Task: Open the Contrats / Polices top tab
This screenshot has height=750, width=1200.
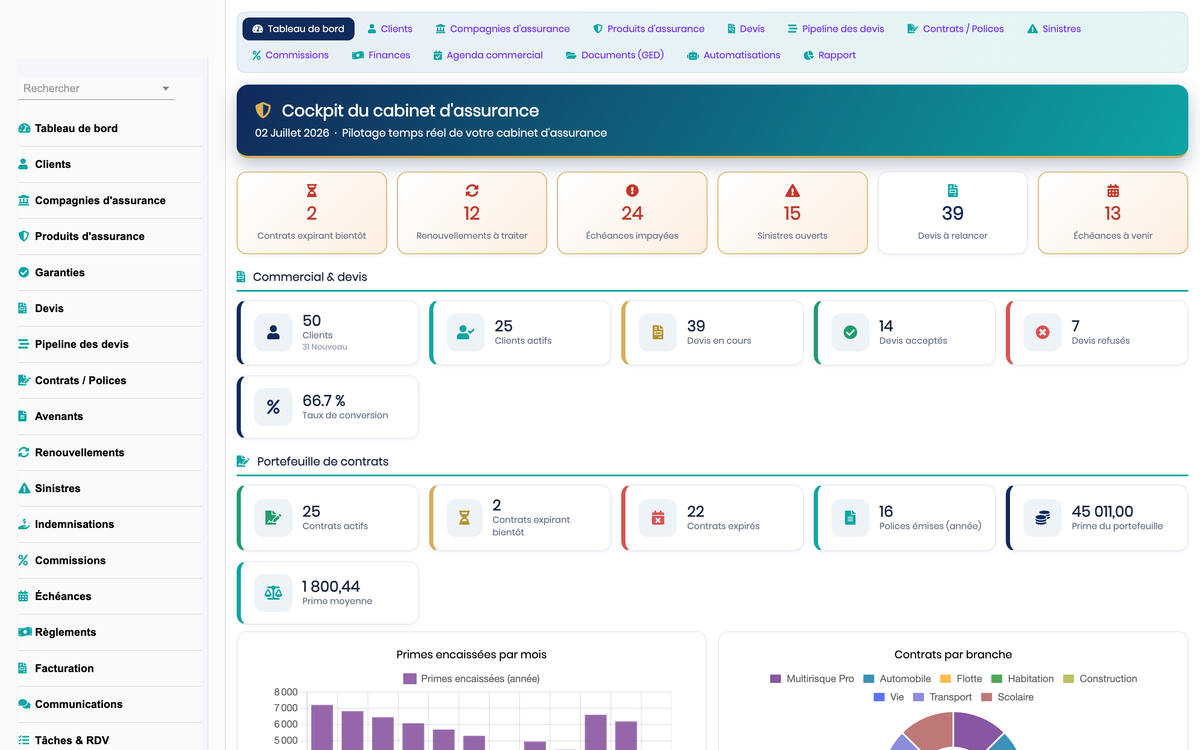Action: pyautogui.click(x=955, y=29)
